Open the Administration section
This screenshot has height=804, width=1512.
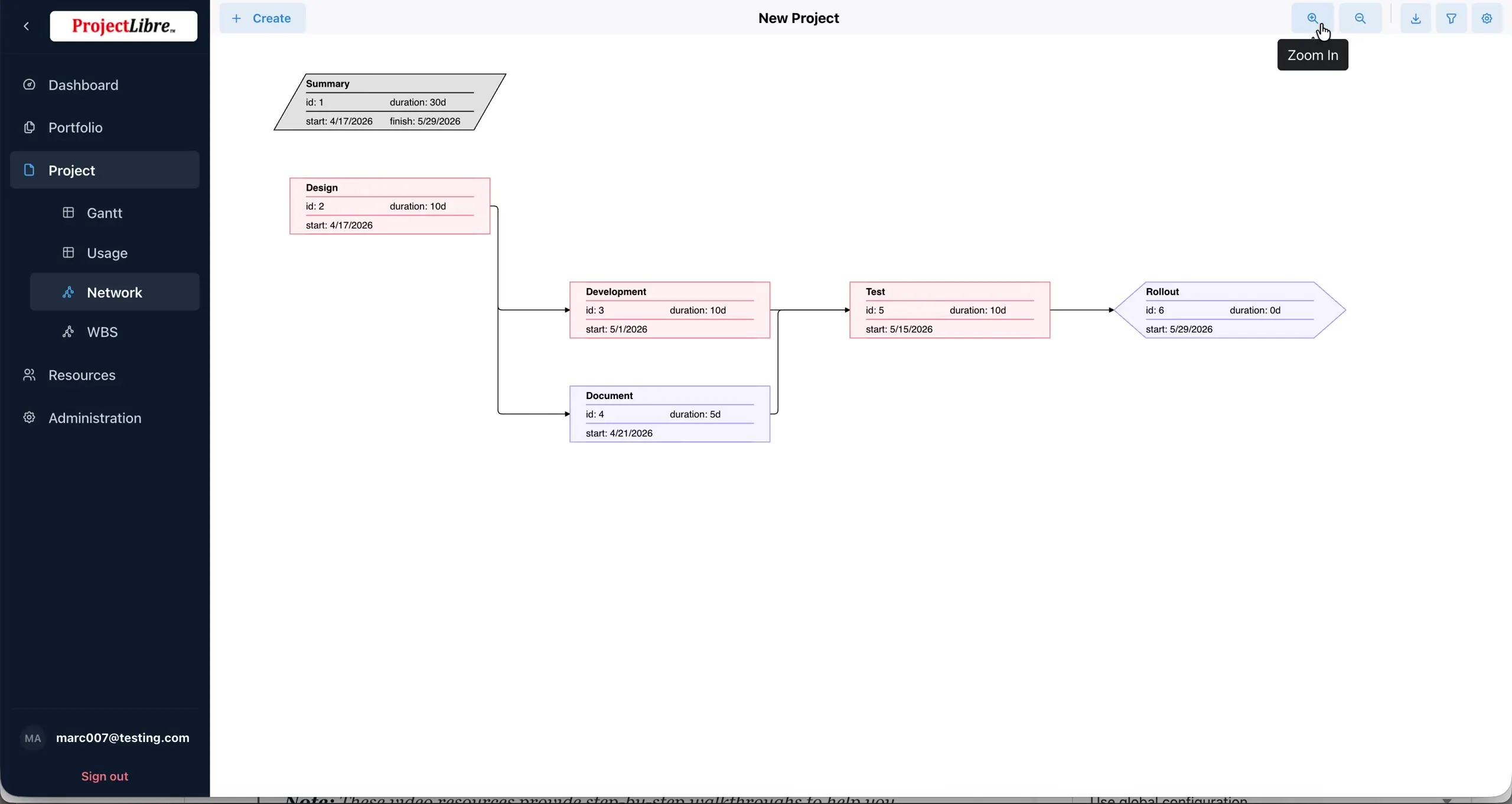click(105, 418)
